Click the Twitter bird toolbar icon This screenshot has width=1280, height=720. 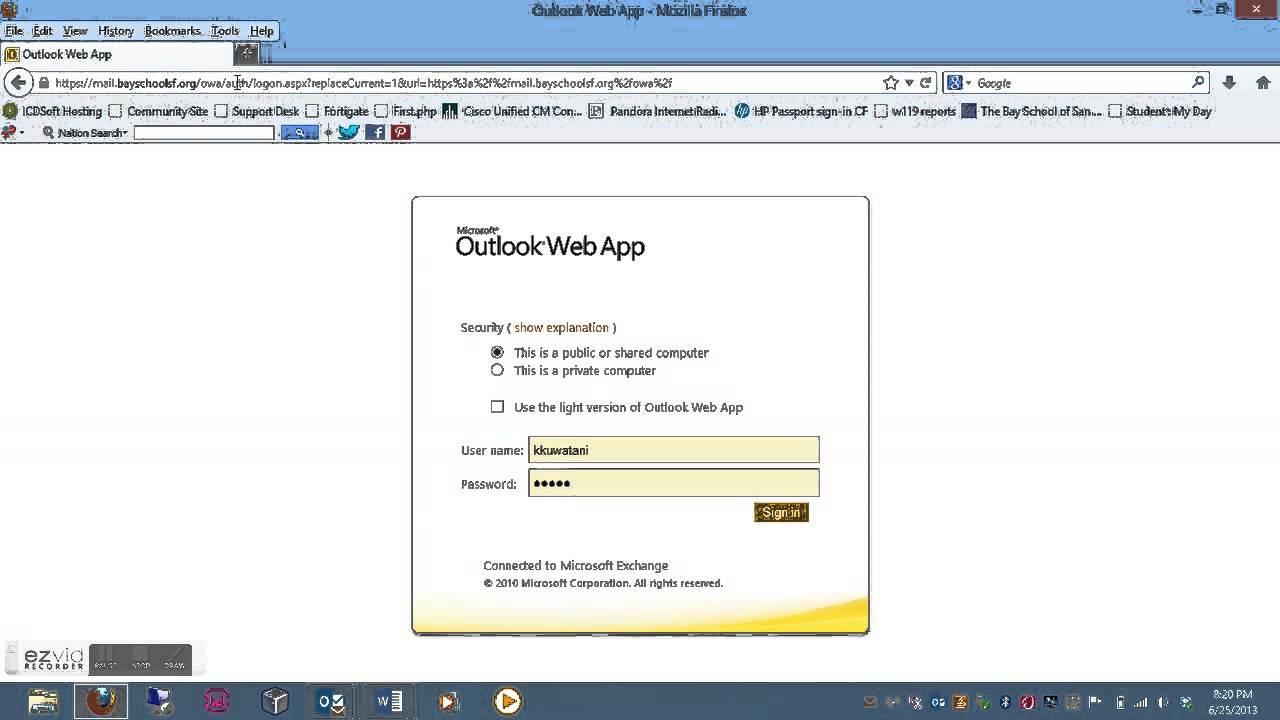[348, 132]
